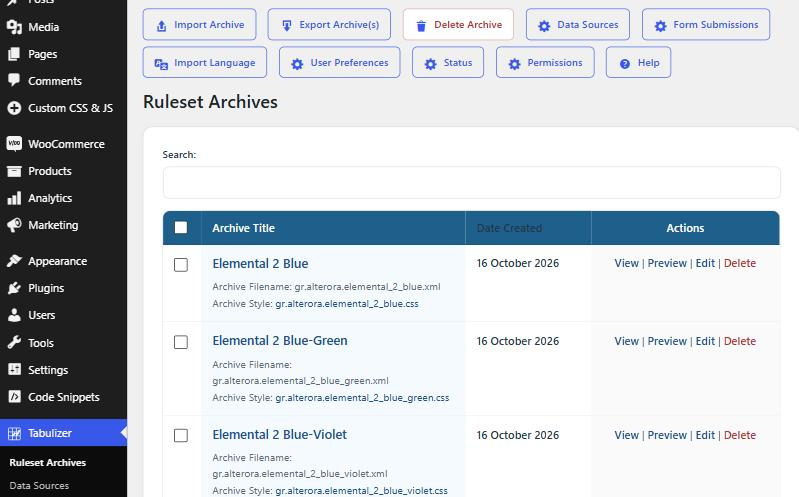Open gr.alterora.elemental_2_blue.css style link
Screen dimensions: 799x497
[347, 304]
